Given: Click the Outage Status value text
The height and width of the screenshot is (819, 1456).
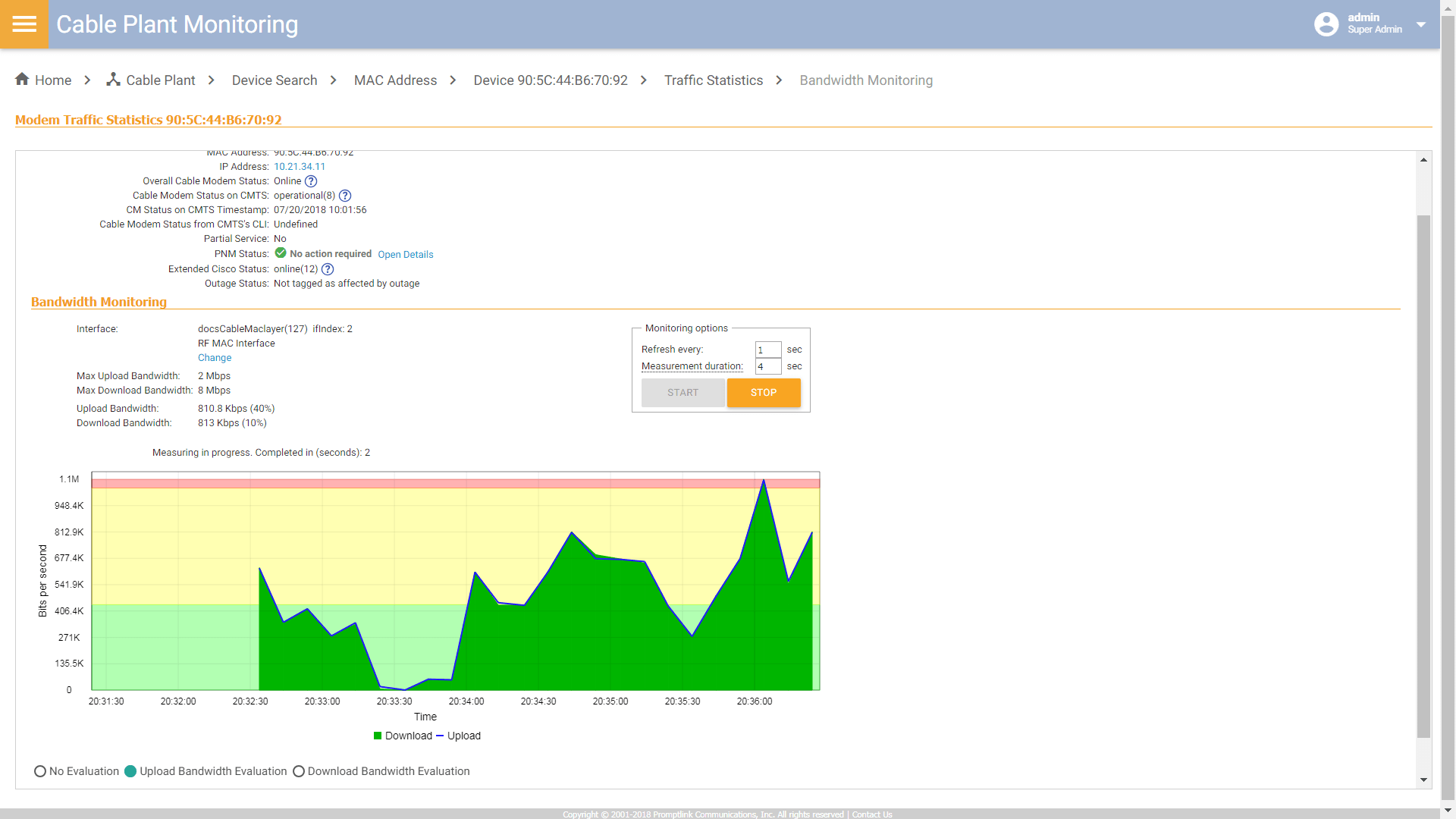Looking at the screenshot, I should click(347, 284).
